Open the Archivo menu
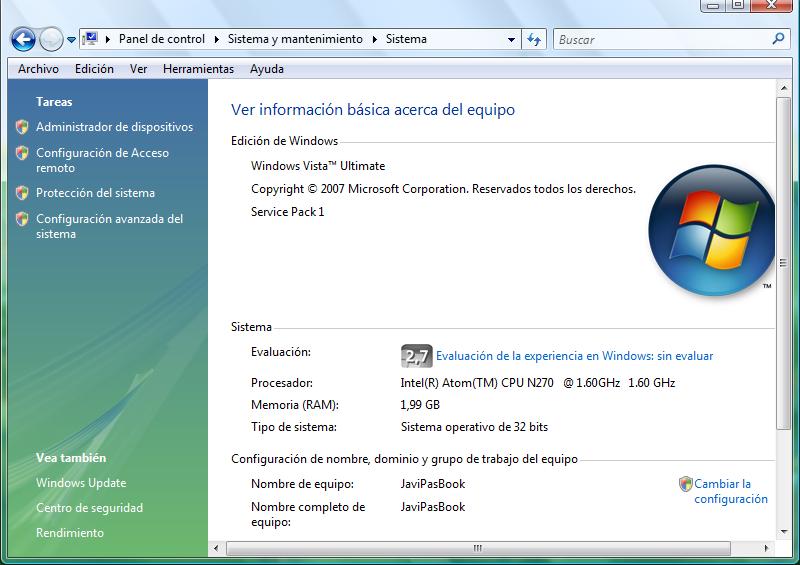The width and height of the screenshot is (800, 565). (x=38, y=69)
